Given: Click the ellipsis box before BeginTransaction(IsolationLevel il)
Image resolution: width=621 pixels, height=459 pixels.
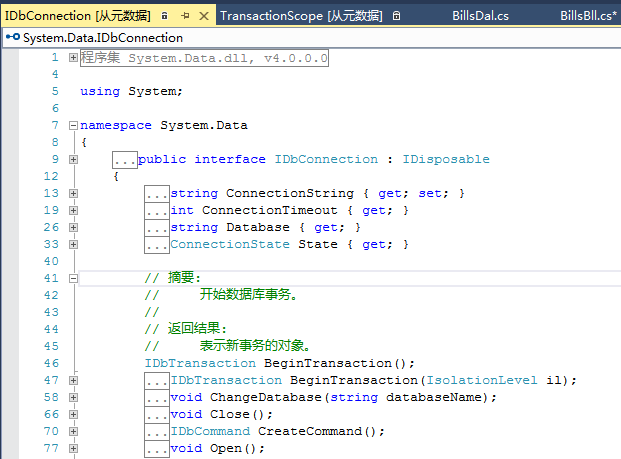Looking at the screenshot, I should pyautogui.click(x=157, y=381).
